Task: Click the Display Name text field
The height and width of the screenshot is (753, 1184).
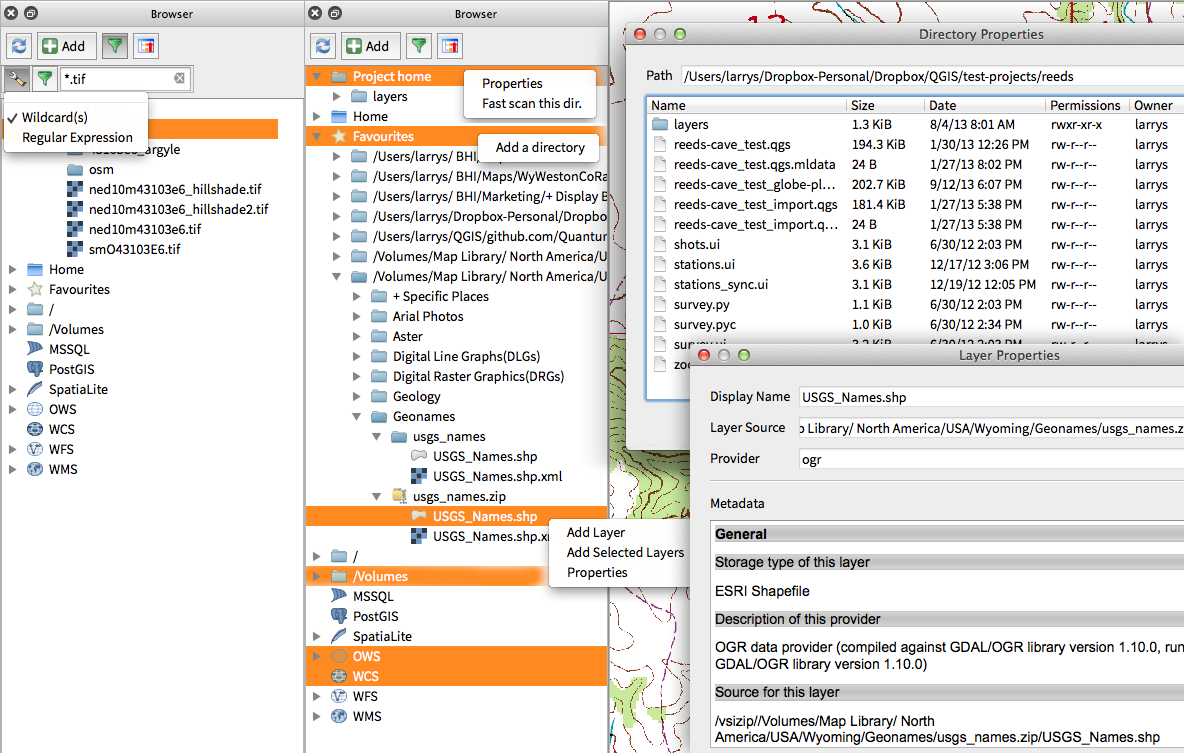Action: point(990,397)
